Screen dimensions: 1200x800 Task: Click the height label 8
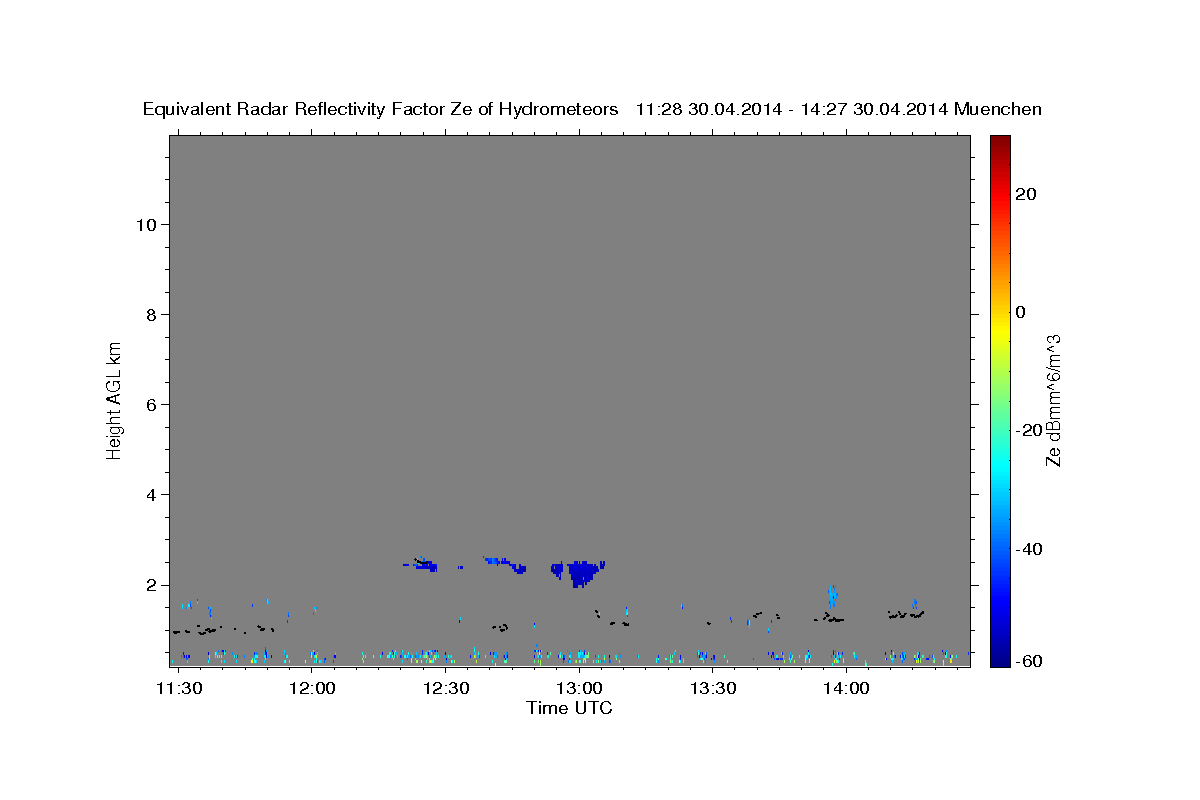tap(150, 314)
